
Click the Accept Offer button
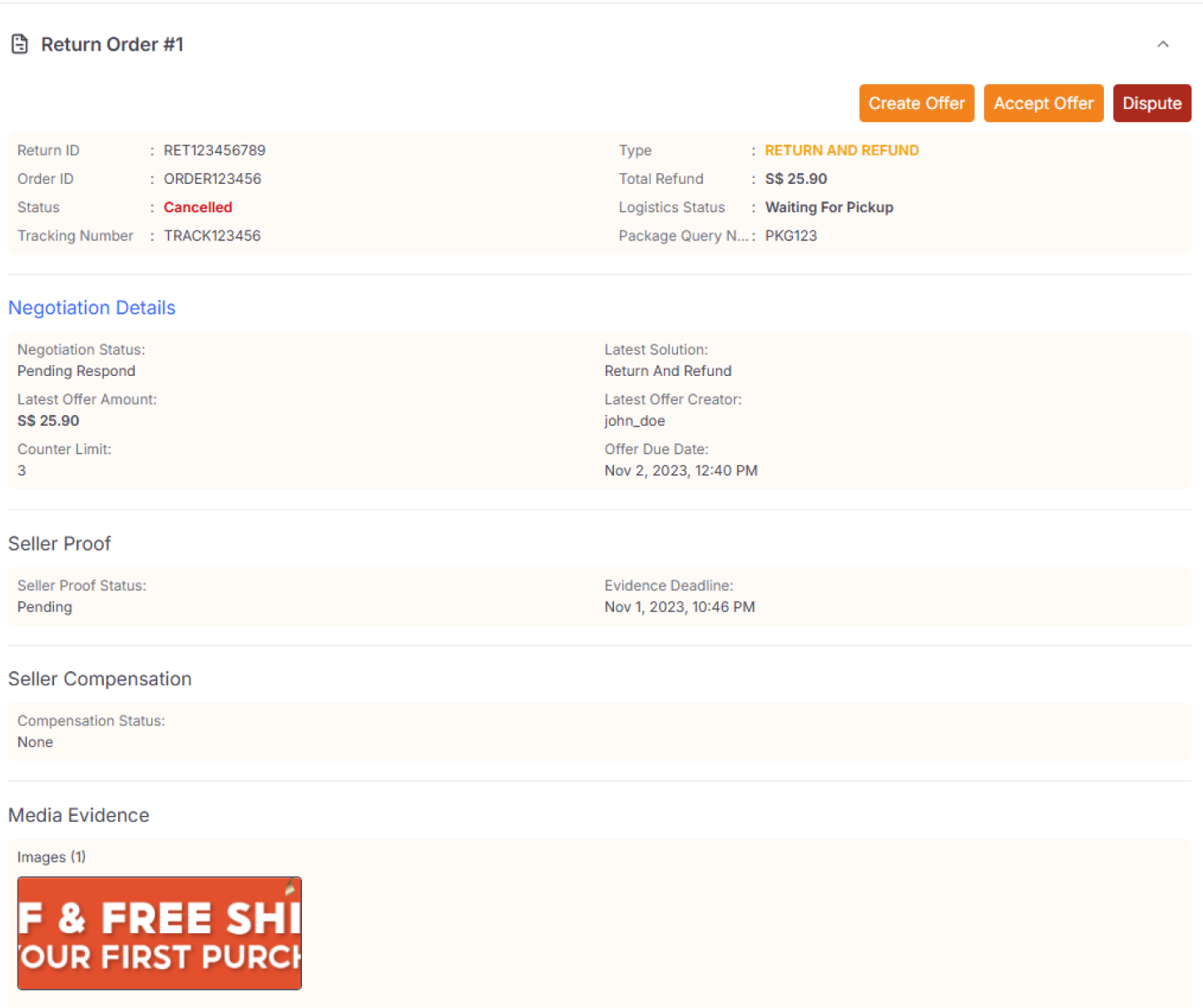[x=1043, y=103]
